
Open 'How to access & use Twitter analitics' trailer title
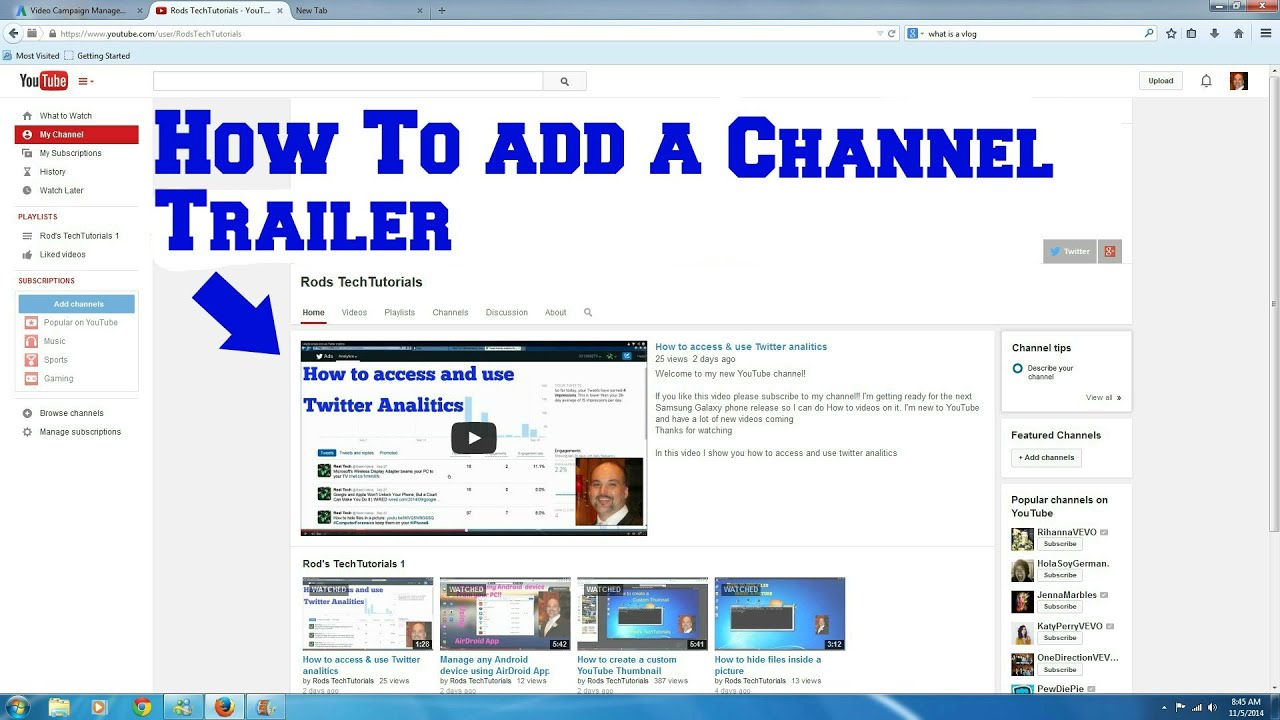point(741,346)
